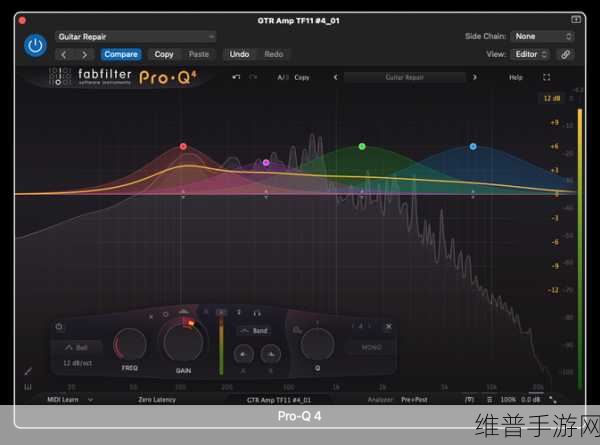
Task: Open FabFilter Guitar Repair preset browser
Action: (404, 77)
